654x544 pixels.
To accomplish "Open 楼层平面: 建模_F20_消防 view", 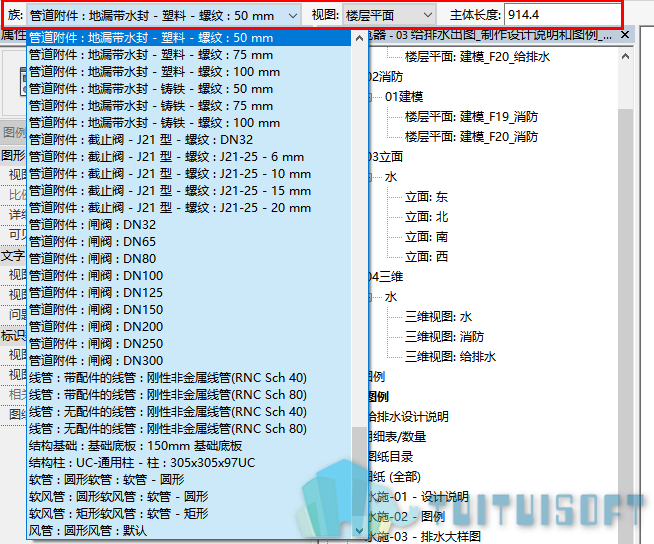I will click(471, 137).
